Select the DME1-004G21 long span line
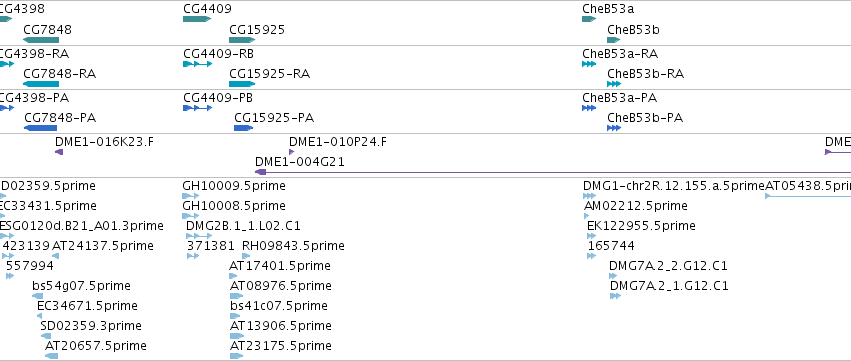 coord(553,172)
